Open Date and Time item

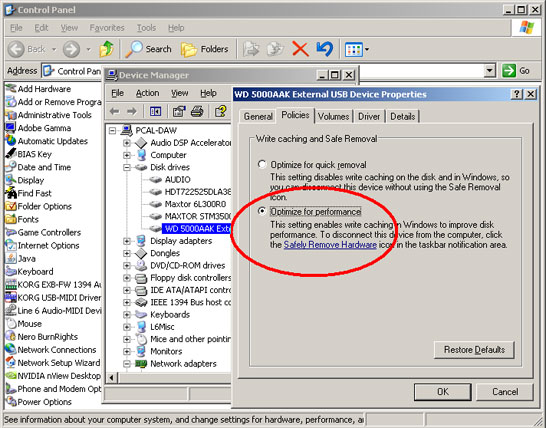[38, 167]
